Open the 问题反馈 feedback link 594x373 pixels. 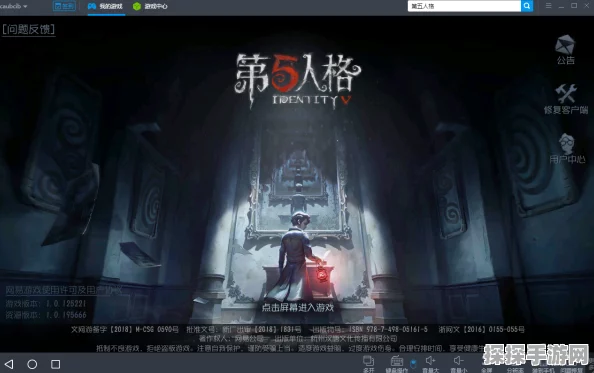tap(29, 29)
